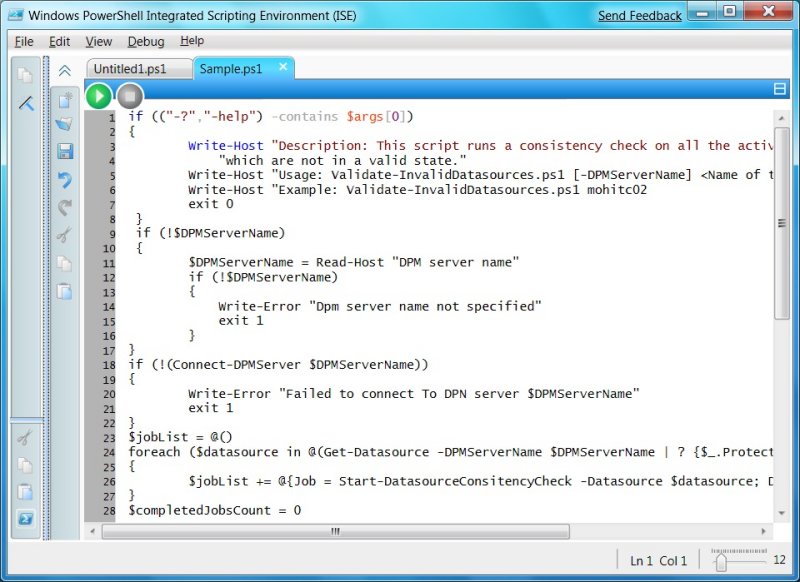Run the Sample.ps1 script
The height and width of the screenshot is (582, 800).
pyautogui.click(x=98, y=96)
